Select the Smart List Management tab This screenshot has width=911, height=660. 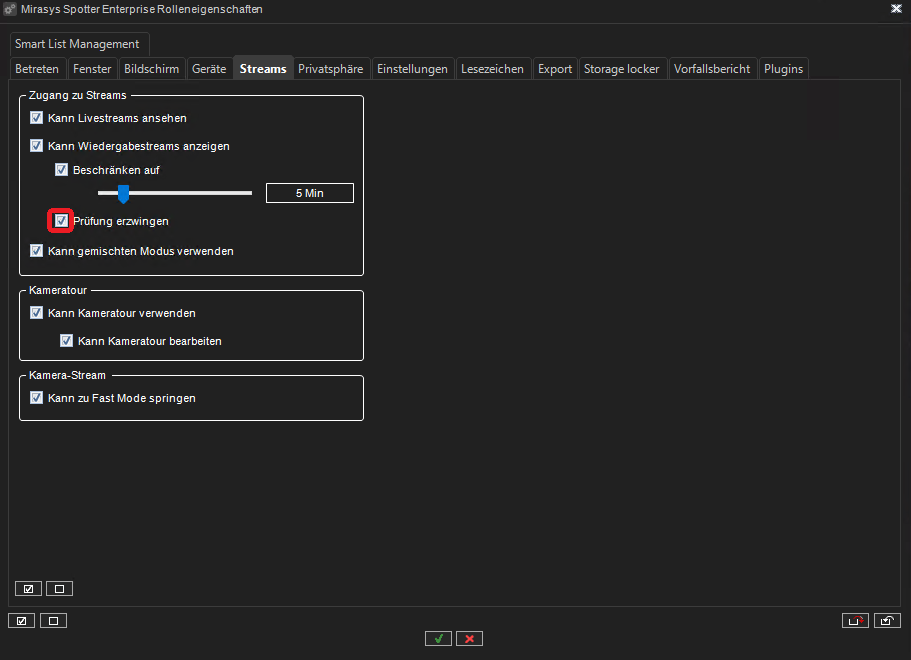pos(79,44)
